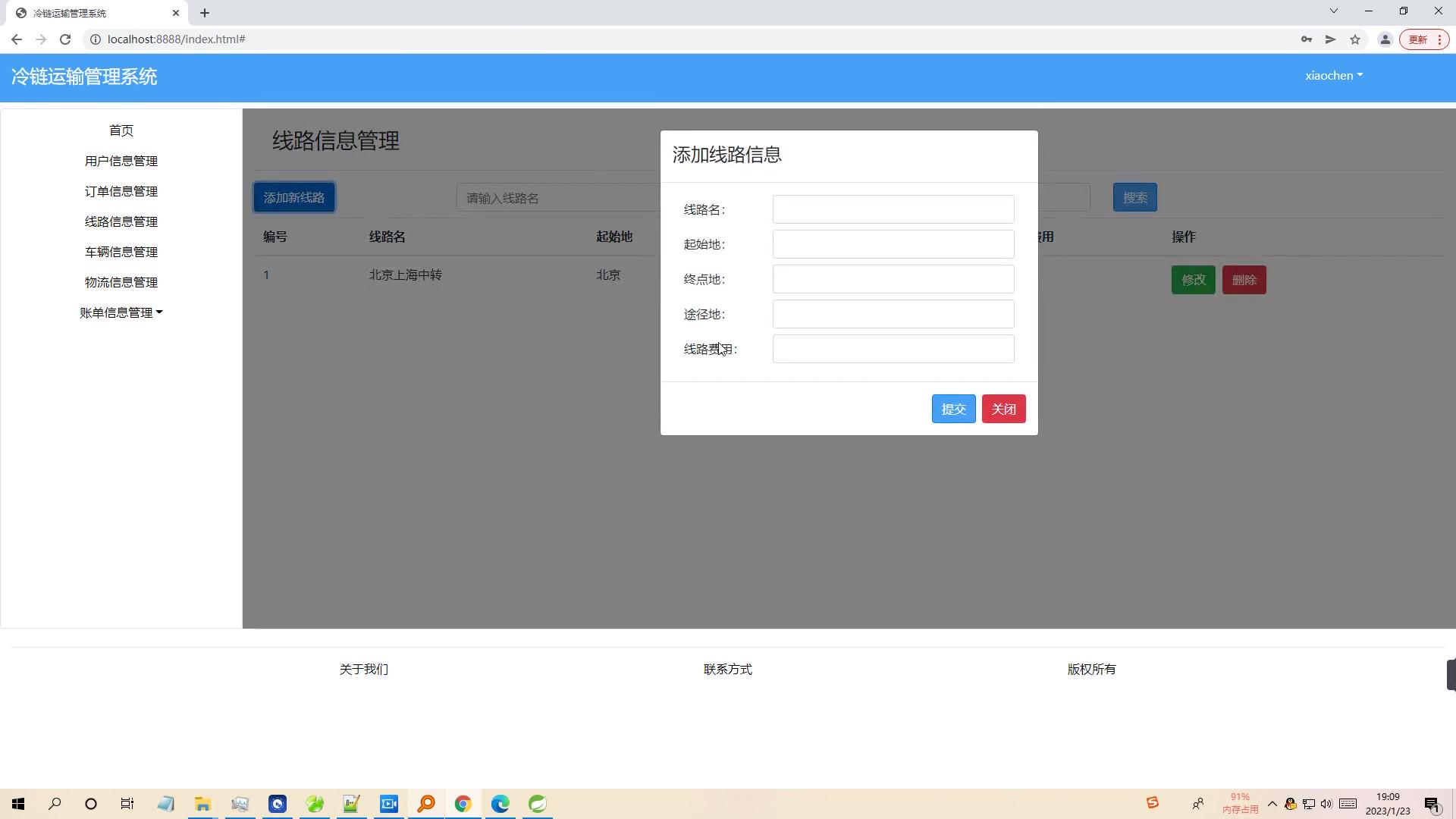
Task: Submit the form with 提交 button
Action: 953,409
